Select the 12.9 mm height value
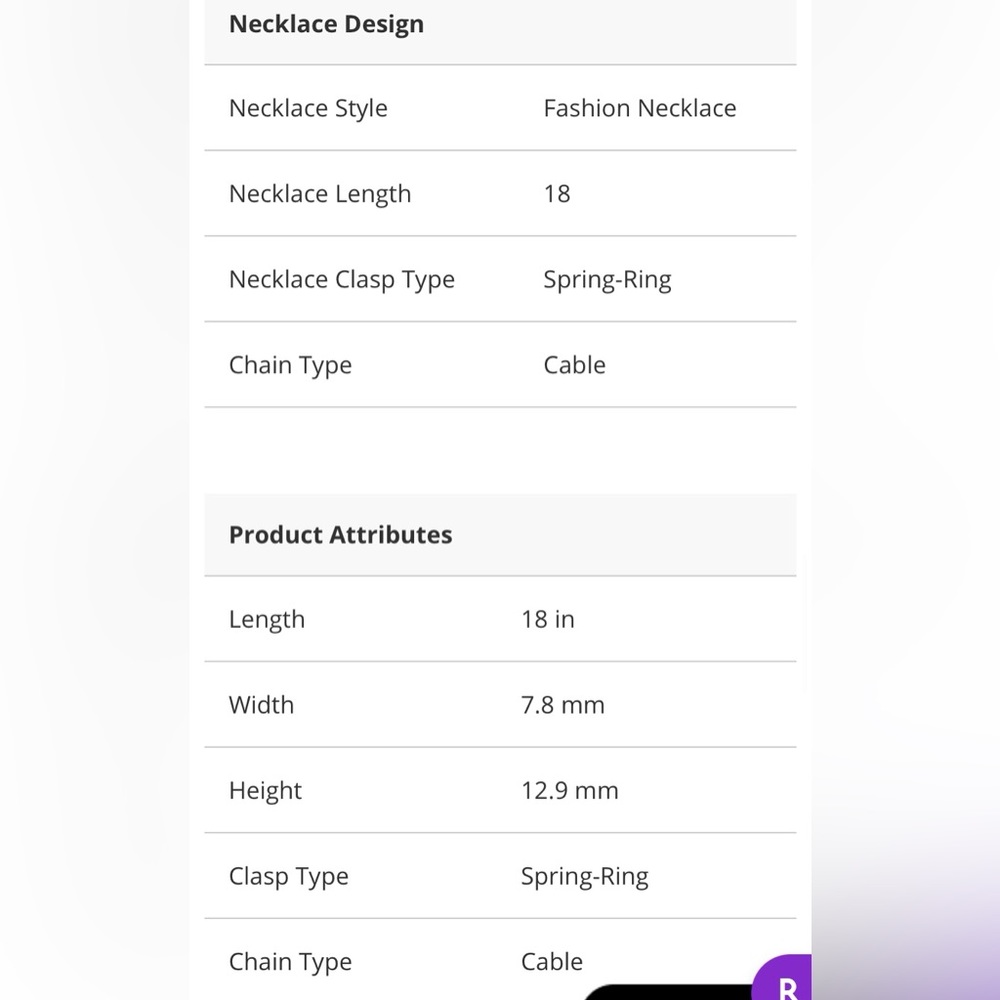The height and width of the screenshot is (1000, 1000). click(x=570, y=791)
